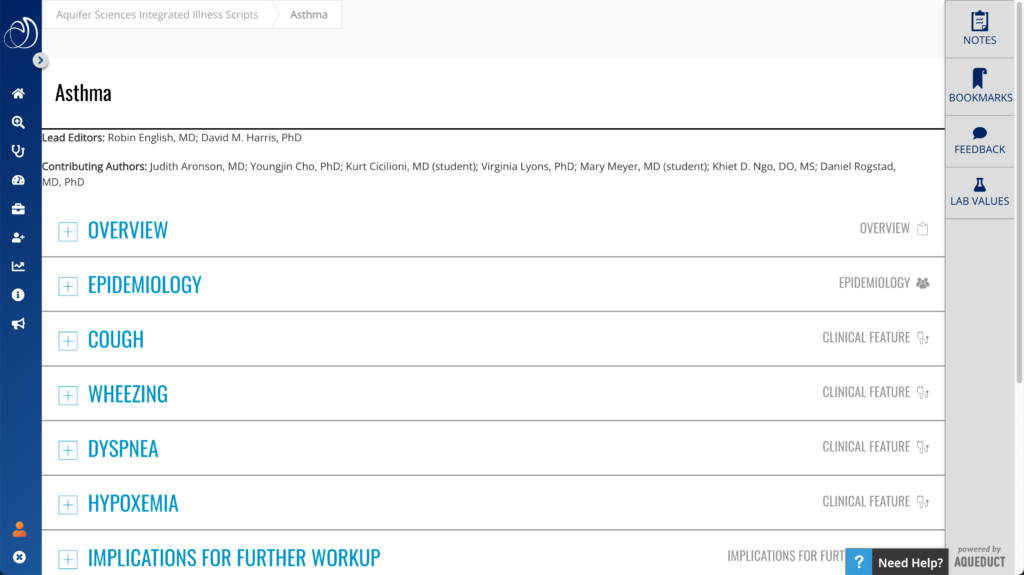The width and height of the screenshot is (1024, 575).
Task: Click the home icon in left sidebar
Action: click(x=18, y=94)
